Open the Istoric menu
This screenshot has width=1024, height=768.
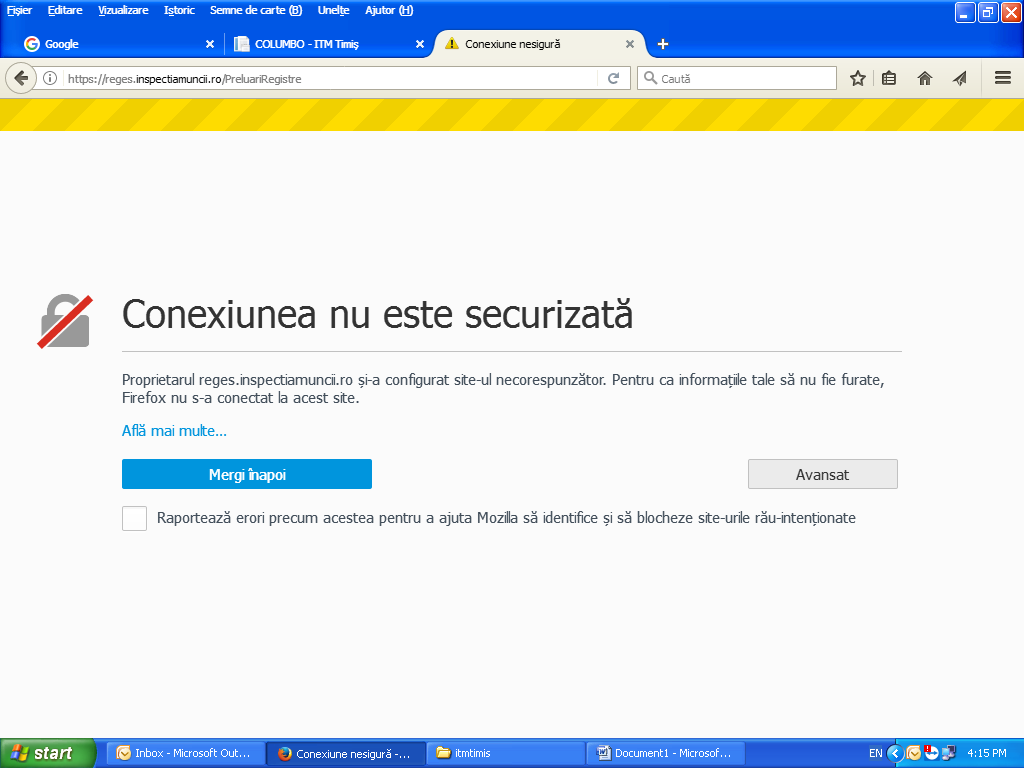coord(179,10)
